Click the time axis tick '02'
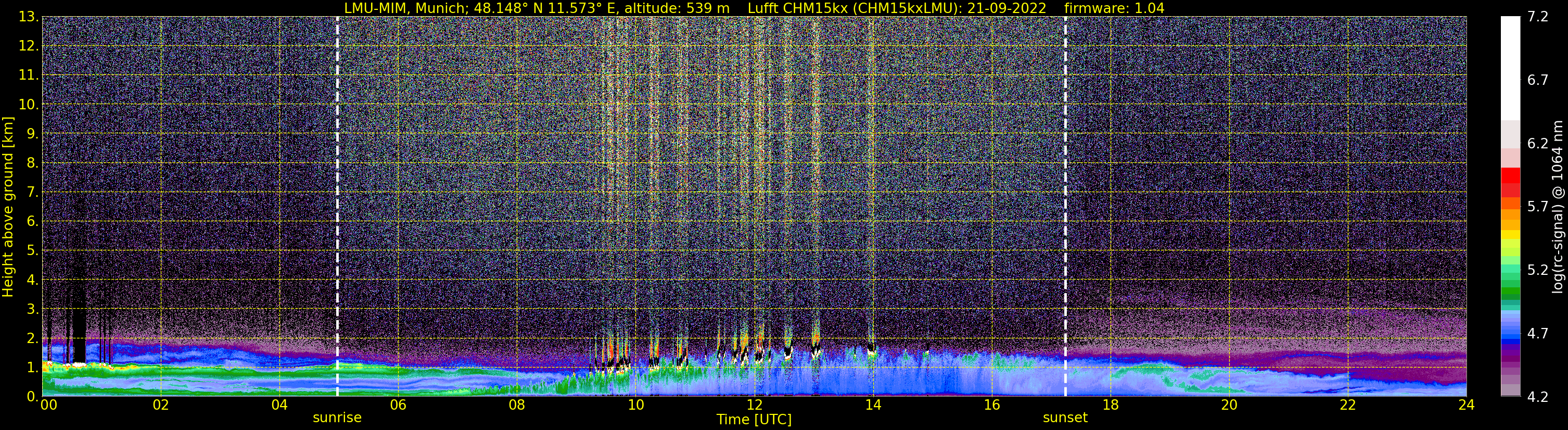The height and width of the screenshot is (430, 1568). coord(160,406)
